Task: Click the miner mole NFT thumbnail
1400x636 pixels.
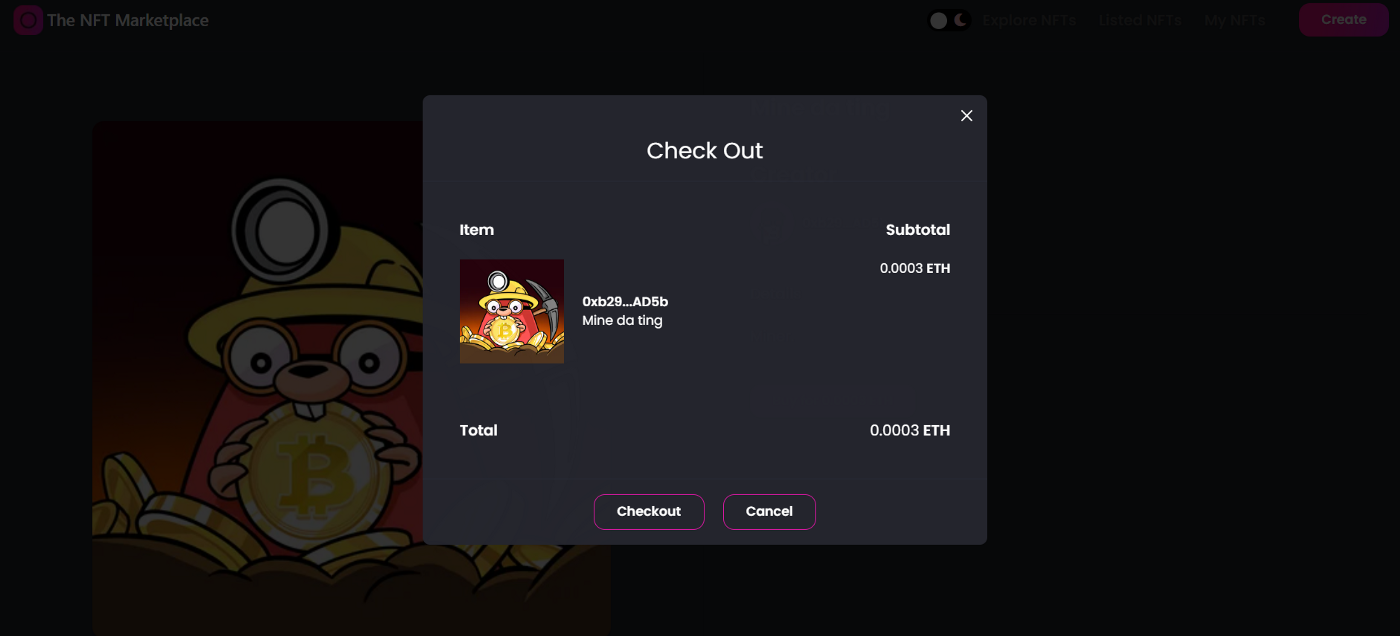Action: (512, 312)
